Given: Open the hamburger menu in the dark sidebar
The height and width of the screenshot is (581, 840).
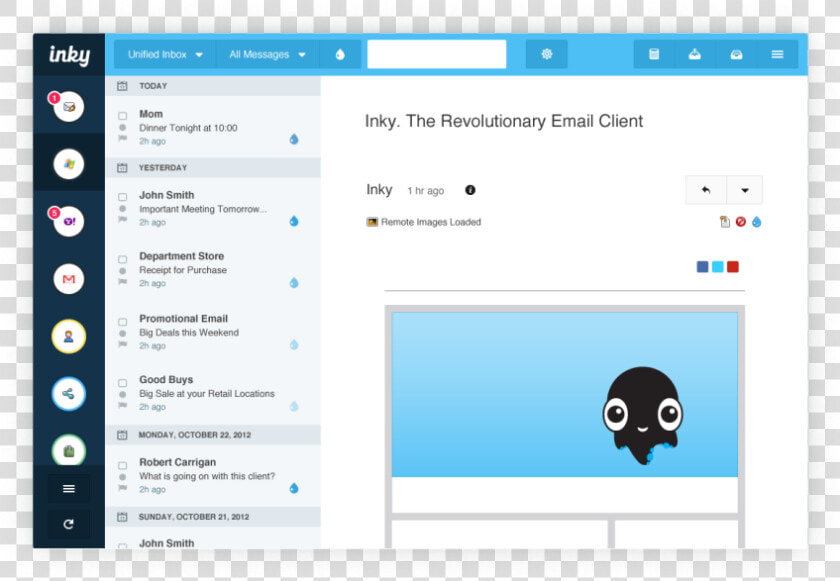Looking at the screenshot, I should 69,488.
